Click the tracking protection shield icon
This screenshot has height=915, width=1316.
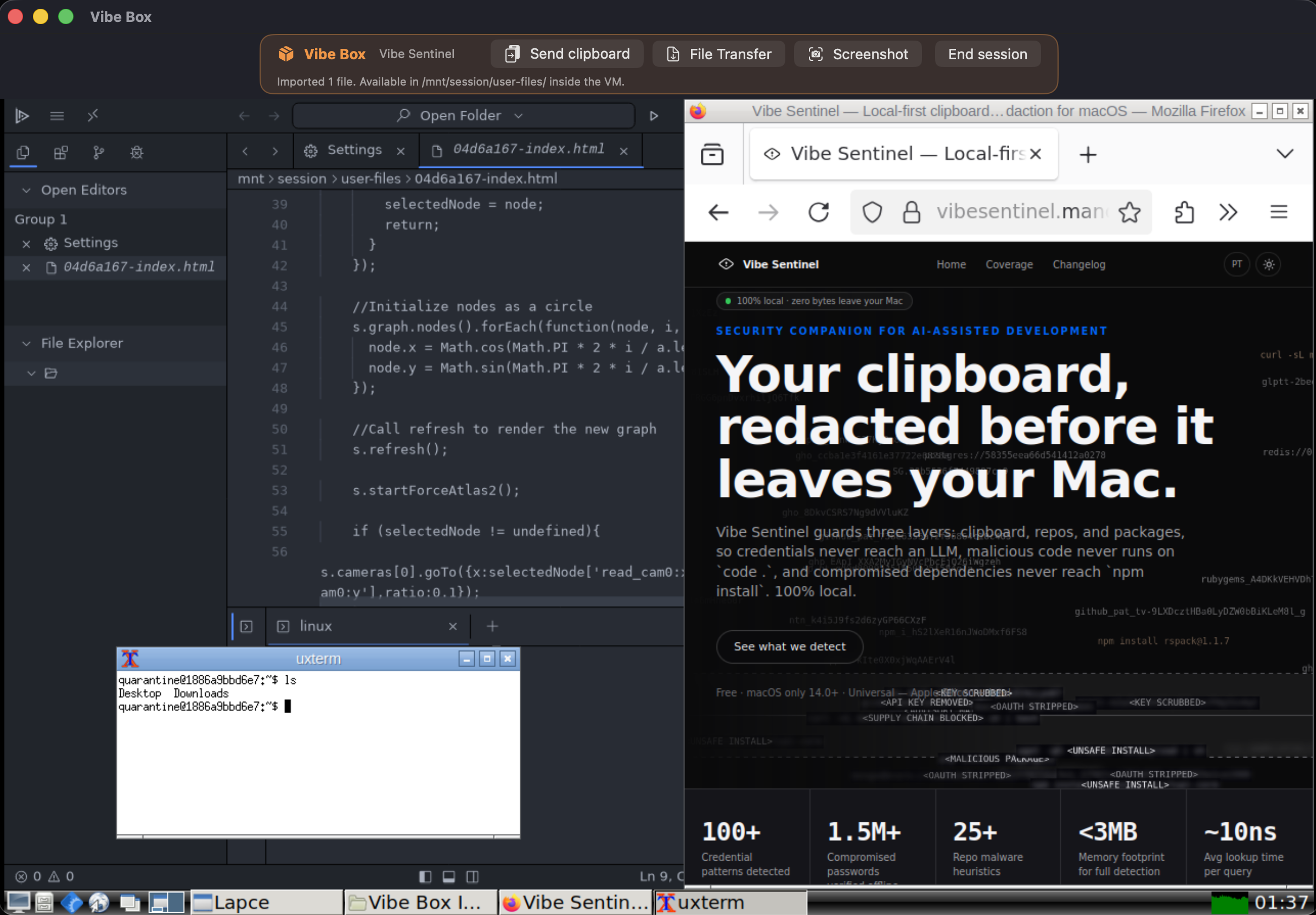coord(872,212)
